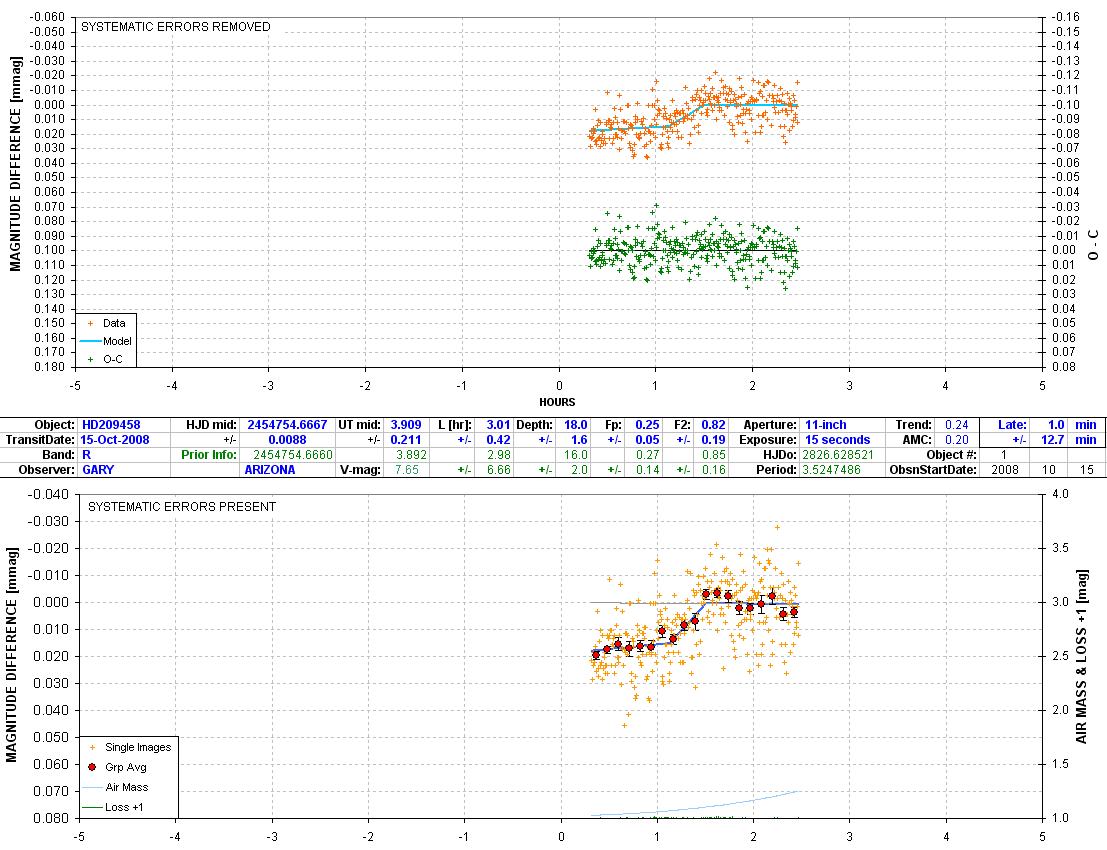Click the blue Model legend line
Viewport: 1107px width, 850px height.
[x=92, y=341]
